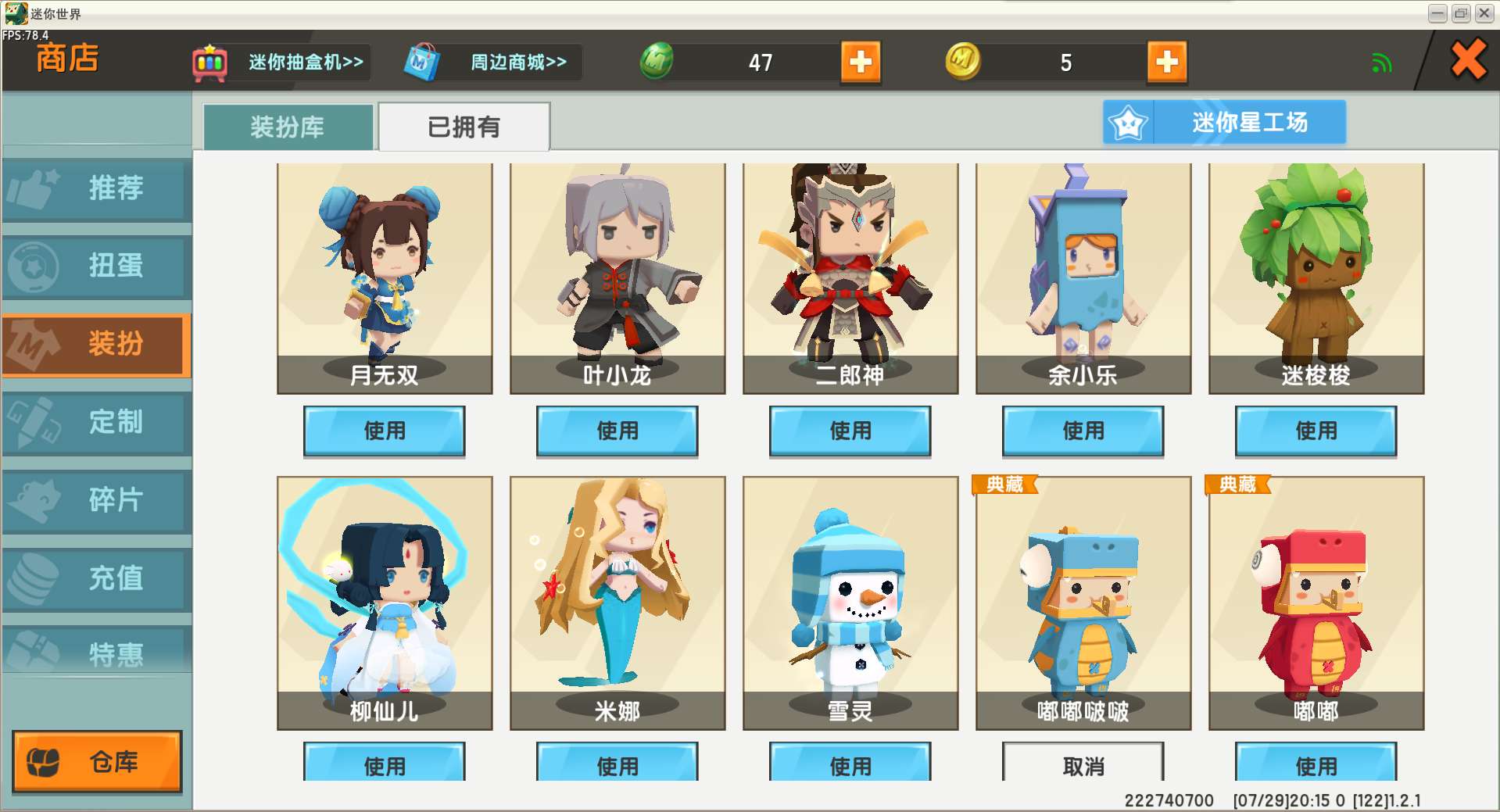
Task: Open the 定制 customization category
Action: (x=97, y=423)
